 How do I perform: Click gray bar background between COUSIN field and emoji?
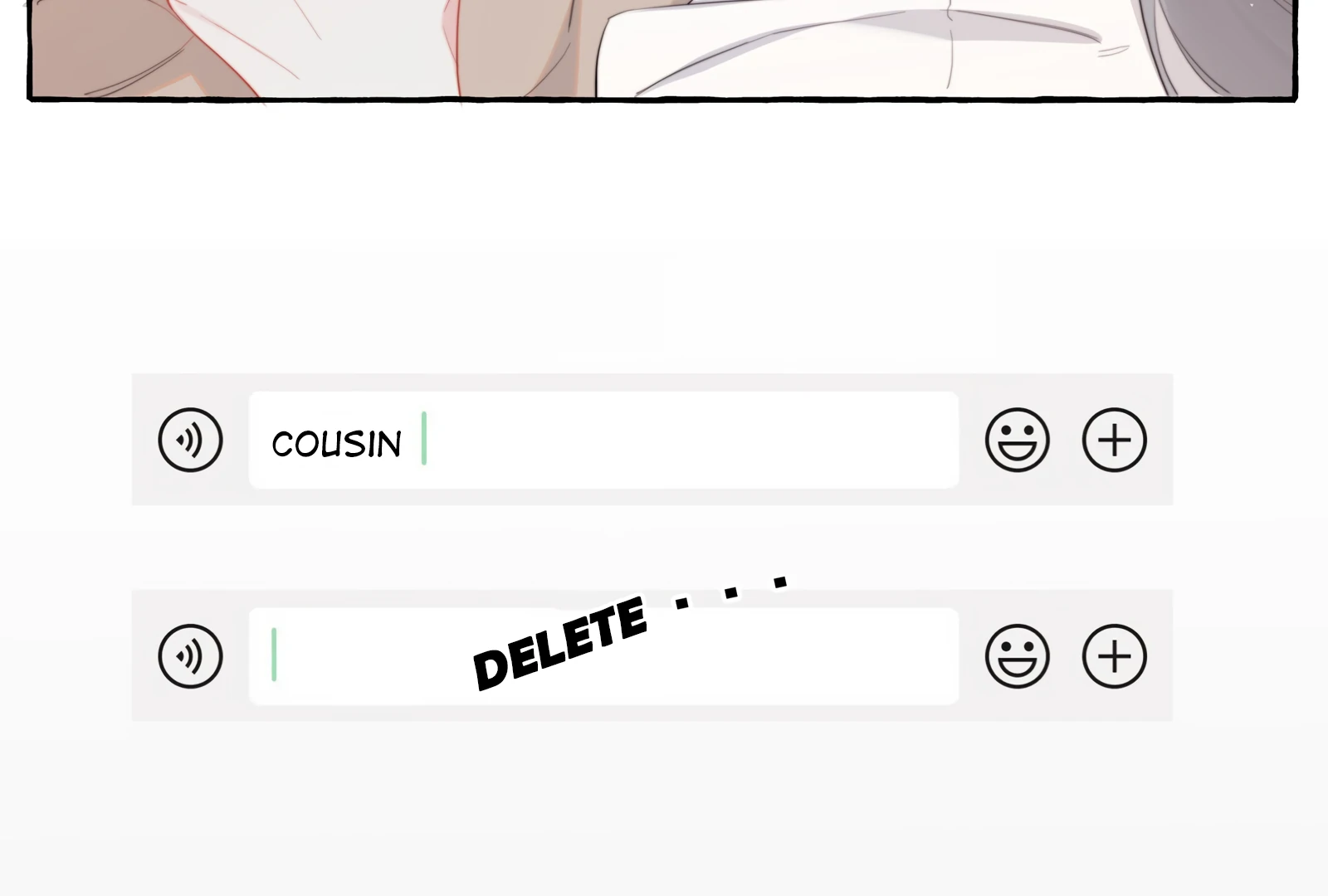coord(971,440)
